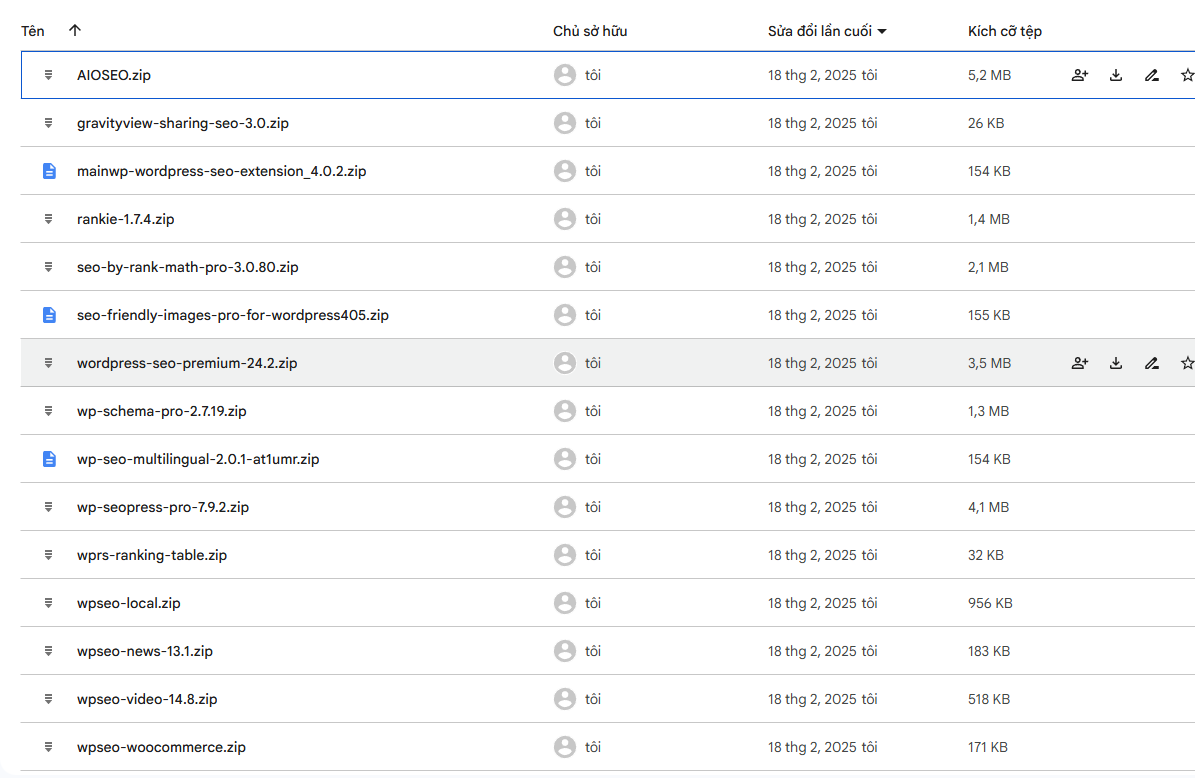Image resolution: width=1195 pixels, height=778 pixels.
Task: Rename wordpress-seo-premium-24.2.zip with pencil icon
Action: (1152, 363)
